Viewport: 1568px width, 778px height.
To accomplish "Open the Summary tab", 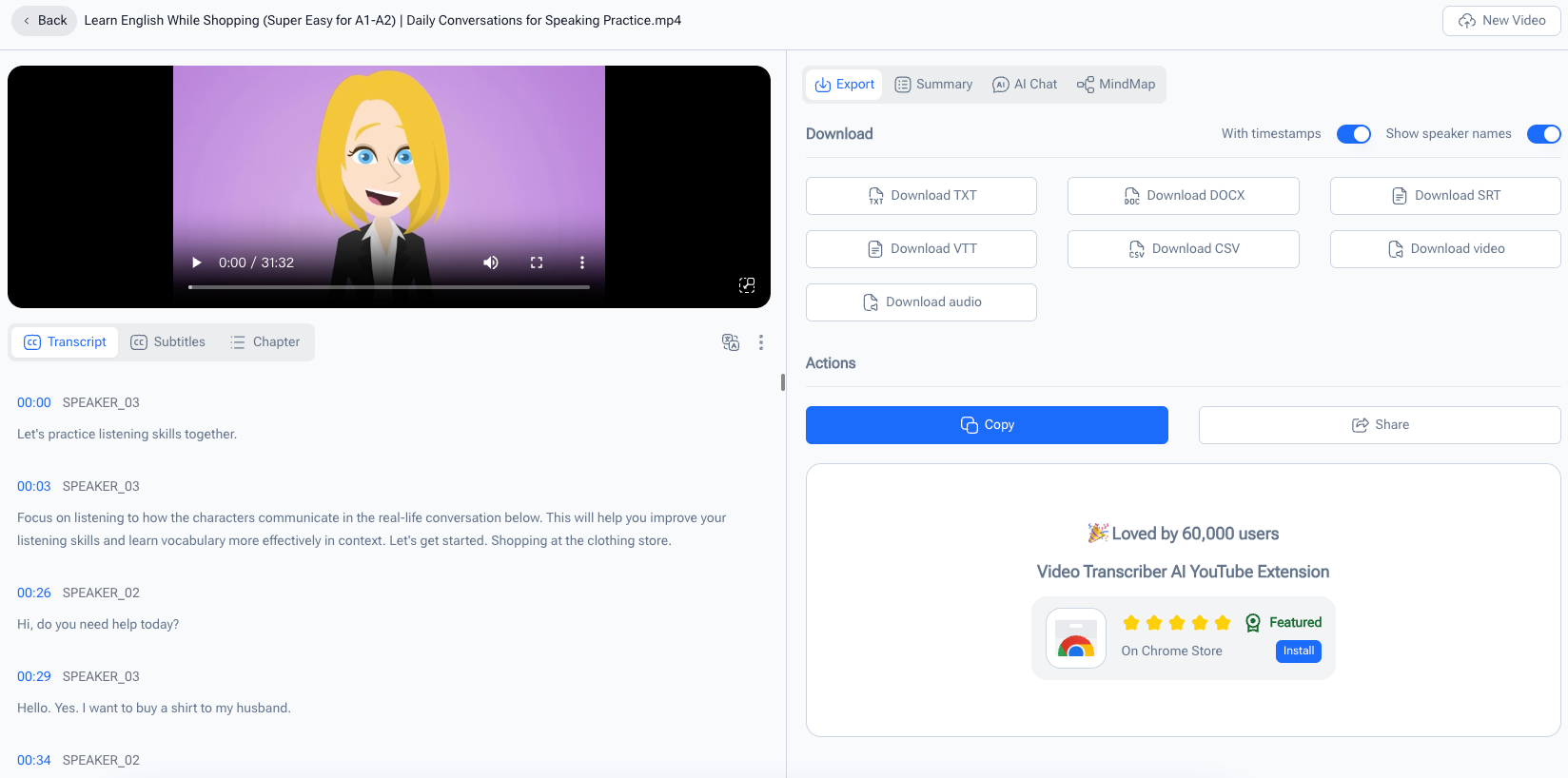I will [933, 85].
